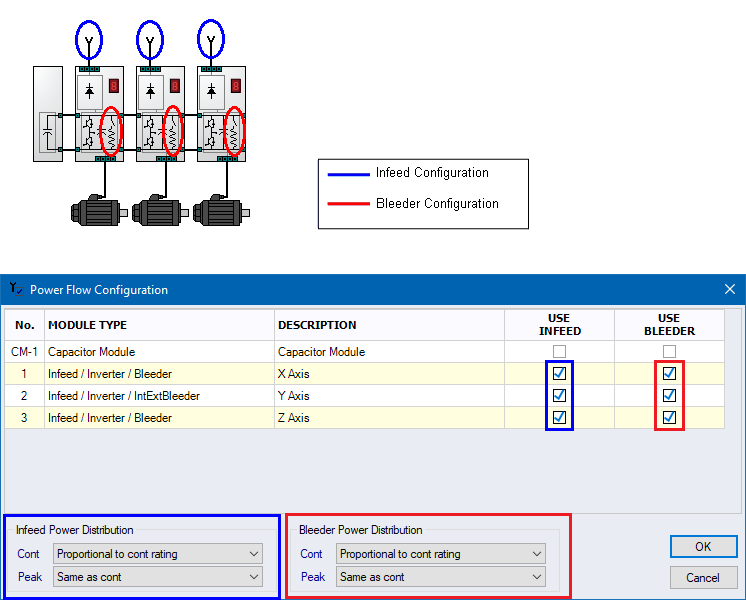
Task: Click the rightmost infeed Y symbol
Action: coord(210,41)
